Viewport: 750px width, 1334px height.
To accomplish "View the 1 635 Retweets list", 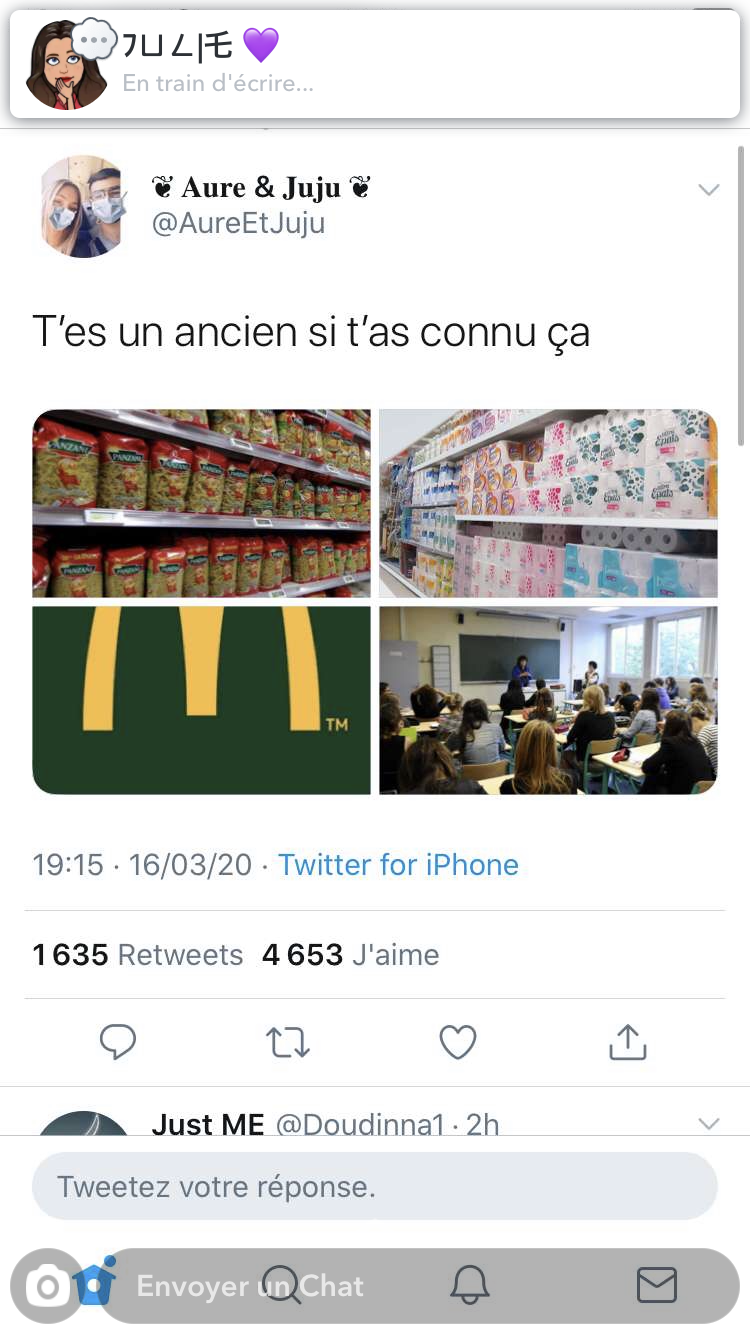I will point(138,955).
